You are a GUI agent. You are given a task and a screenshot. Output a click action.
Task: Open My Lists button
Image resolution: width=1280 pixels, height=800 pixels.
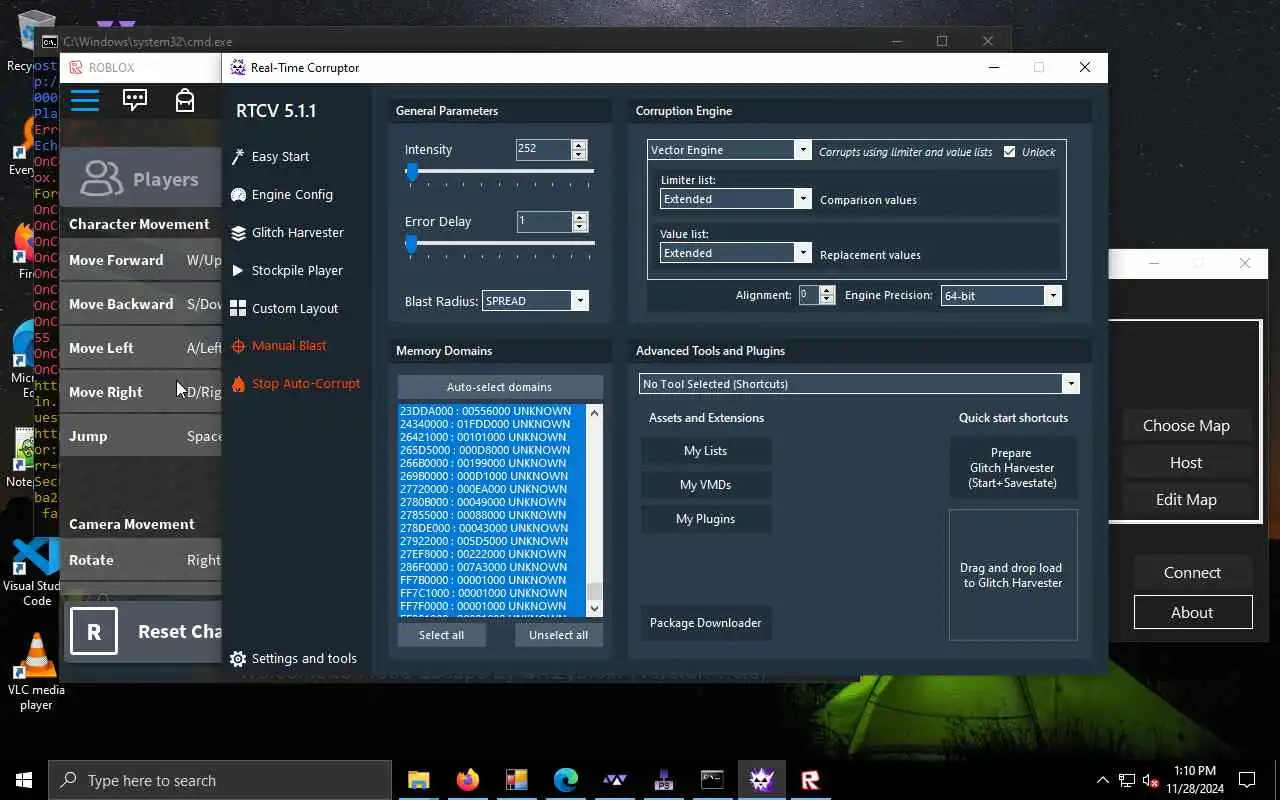click(706, 451)
